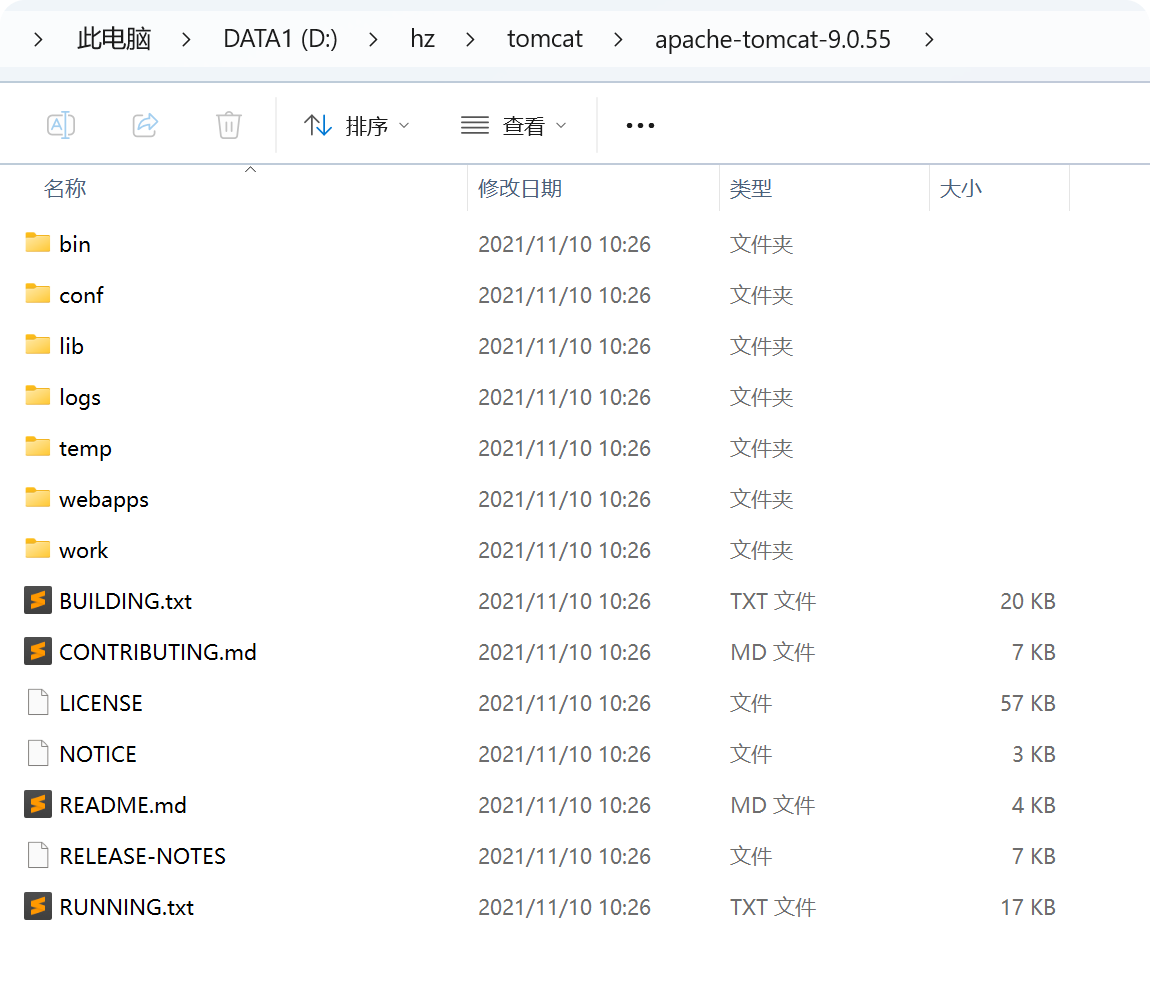The height and width of the screenshot is (981, 1150).
Task: Open the 排序 sort dropdown
Action: (x=357, y=126)
